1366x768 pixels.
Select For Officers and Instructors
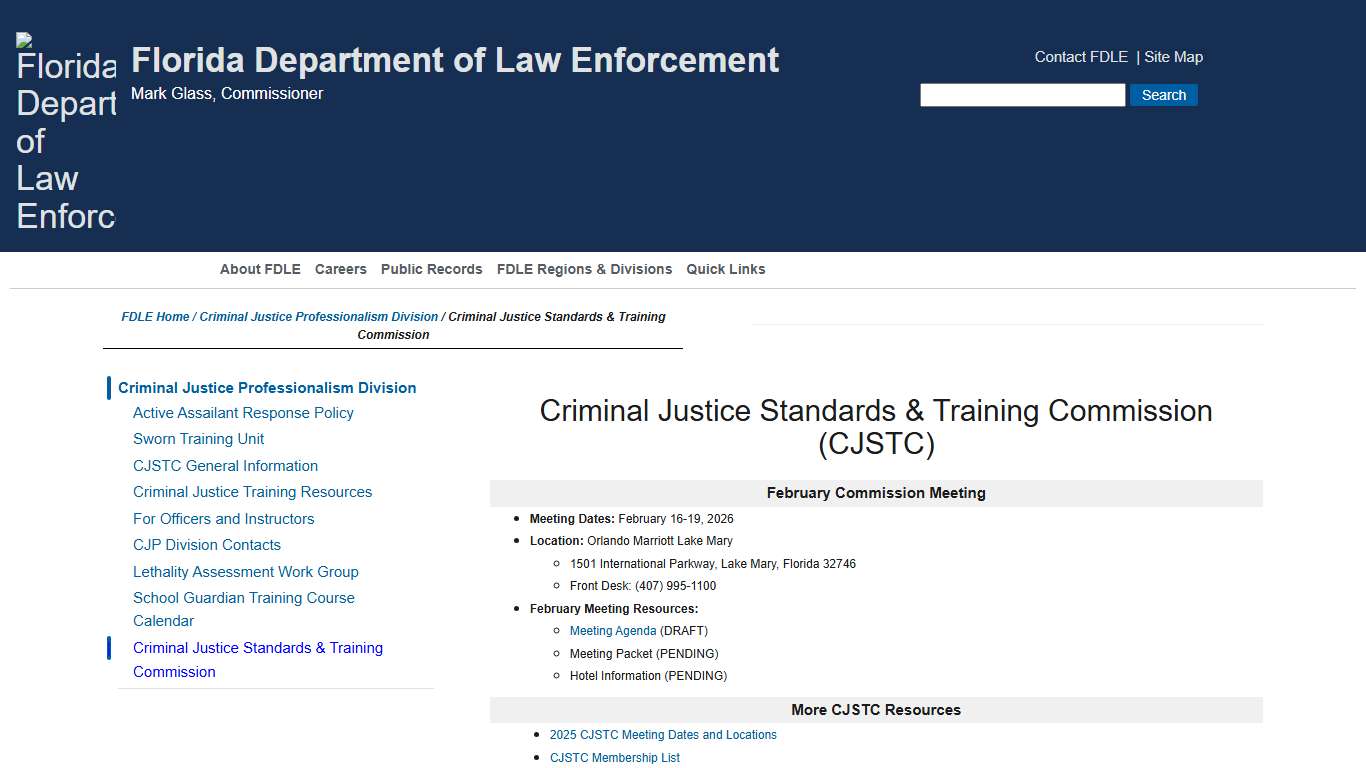[223, 518]
